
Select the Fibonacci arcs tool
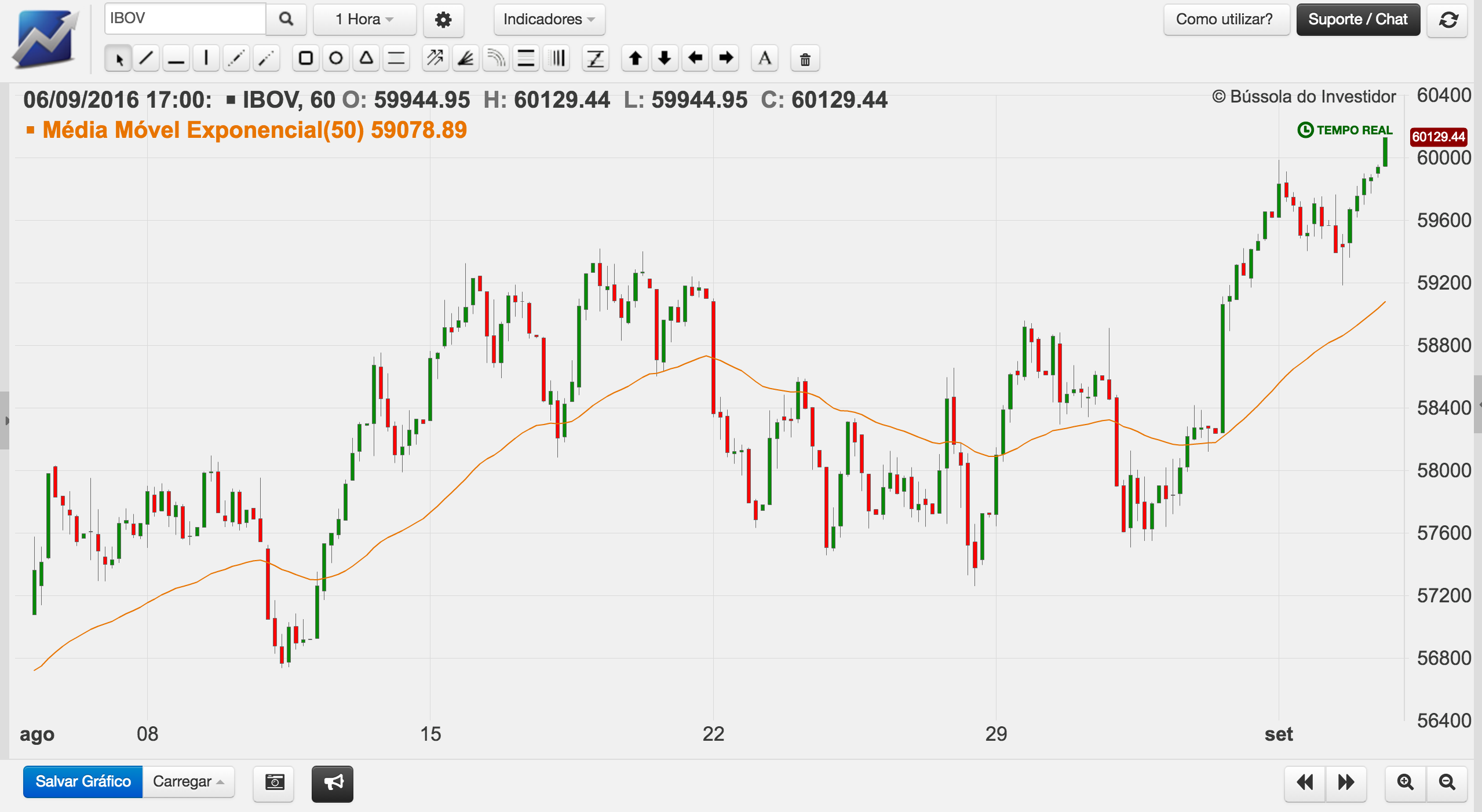[x=496, y=58]
